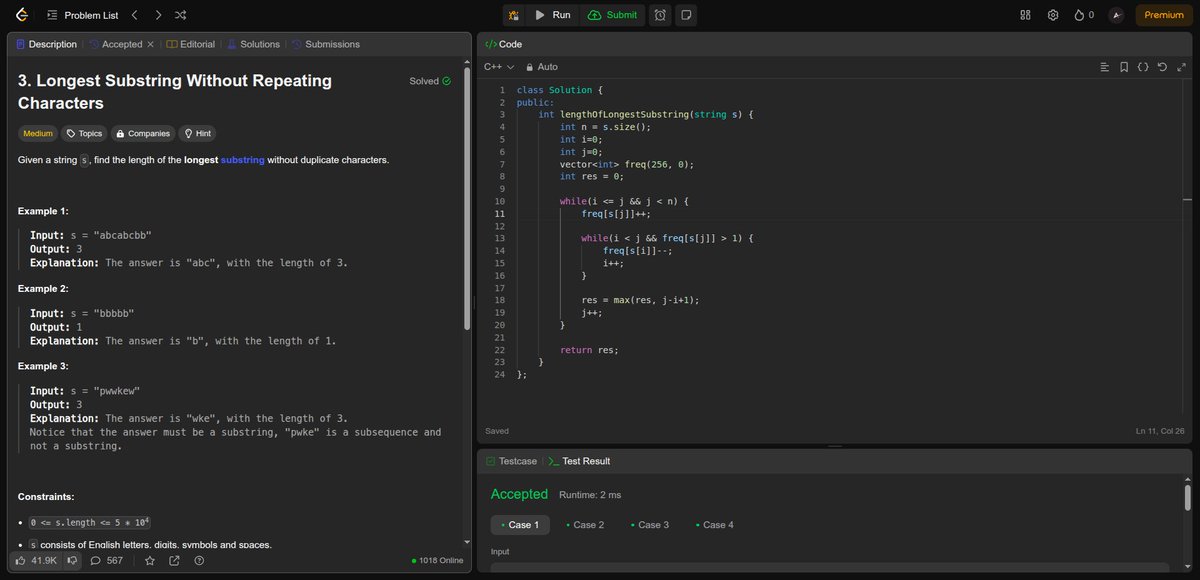Click the Code panel header tab

503,44
